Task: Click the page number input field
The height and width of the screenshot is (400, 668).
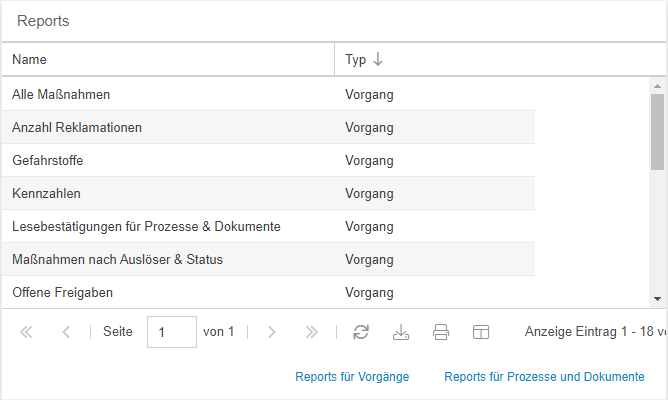Action: coord(171,332)
